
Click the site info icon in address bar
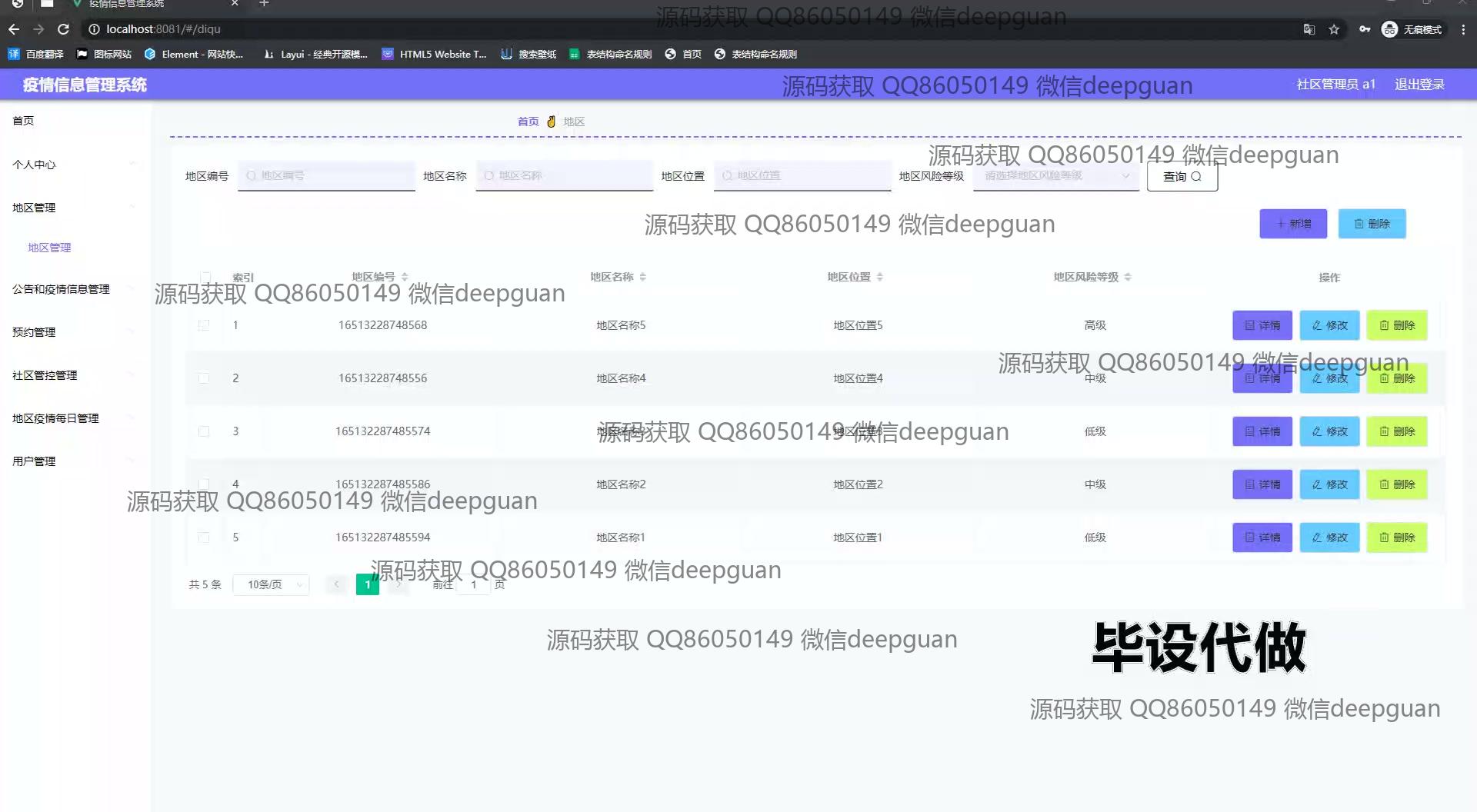point(94,29)
